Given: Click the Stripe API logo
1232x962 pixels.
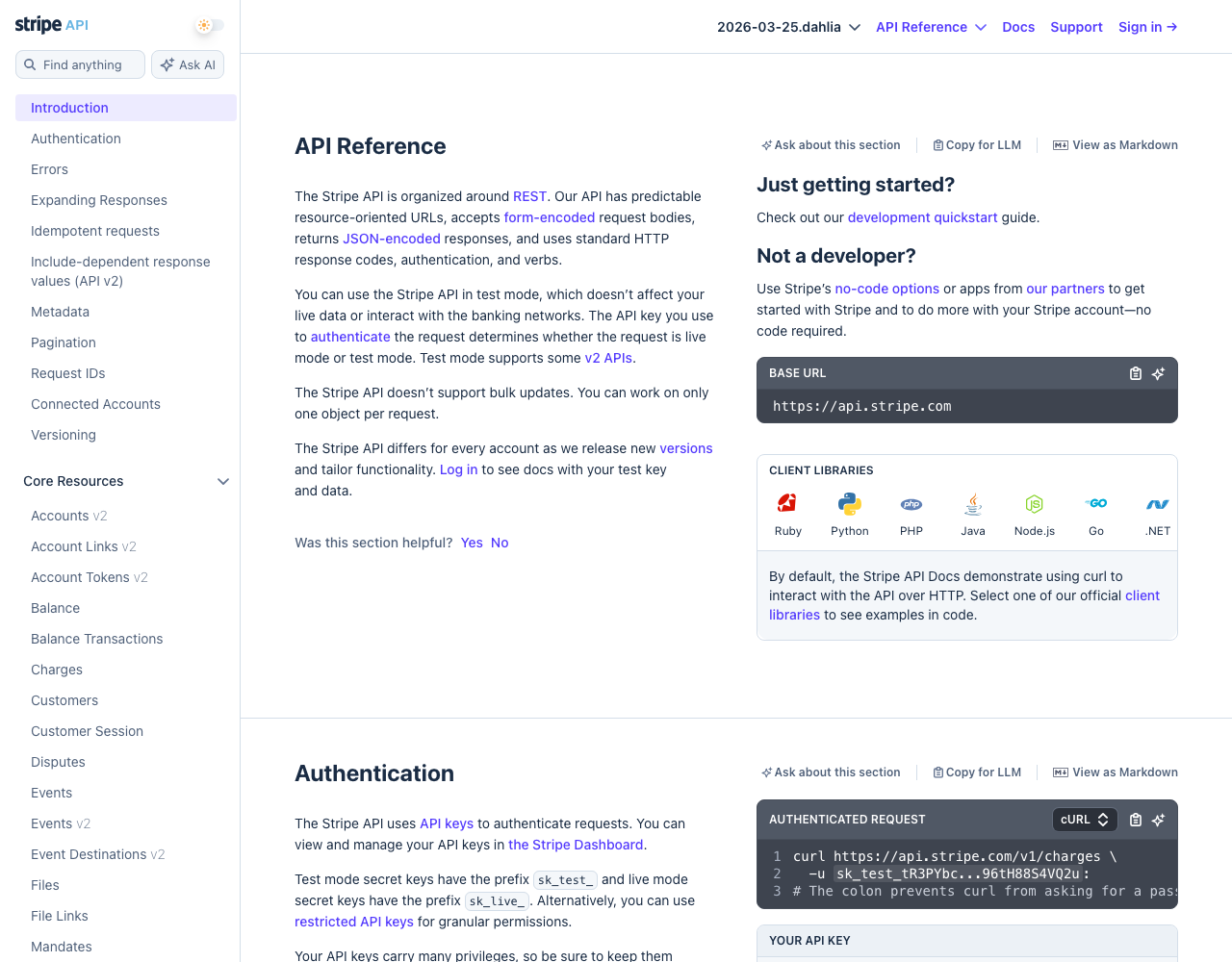Looking at the screenshot, I should point(52,25).
